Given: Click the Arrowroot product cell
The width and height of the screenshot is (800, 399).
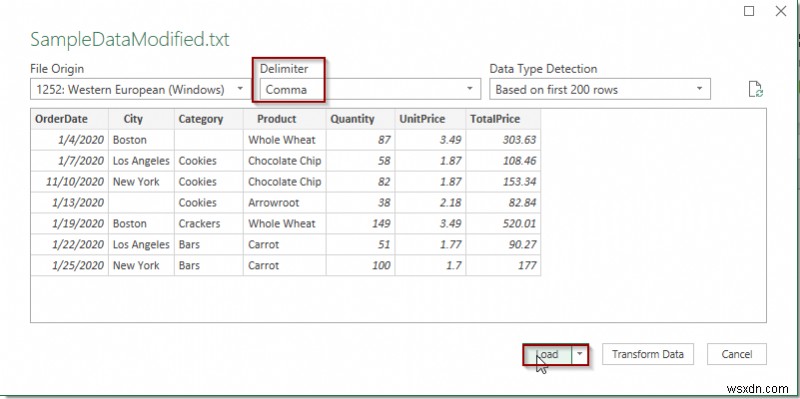Looking at the screenshot, I should point(285,203).
